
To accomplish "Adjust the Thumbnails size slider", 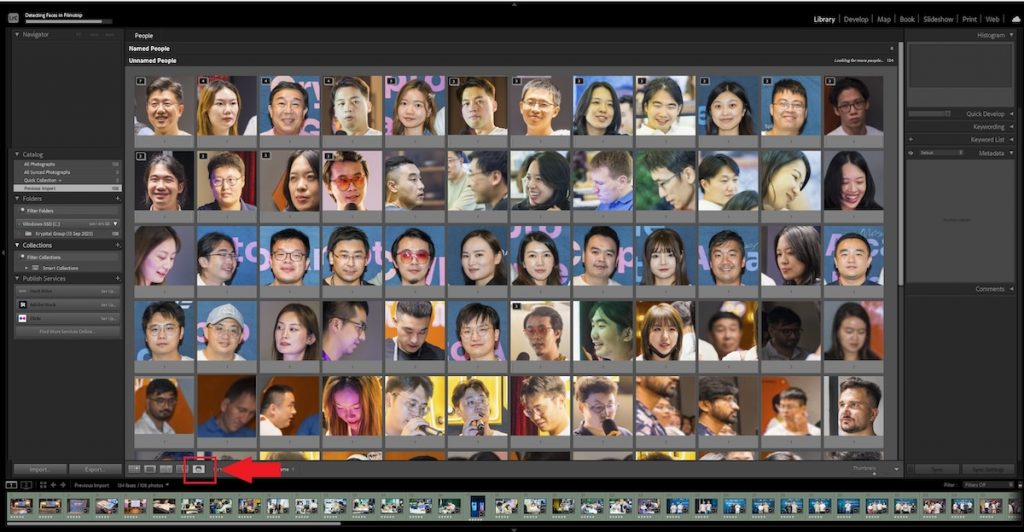I will pos(874,473).
